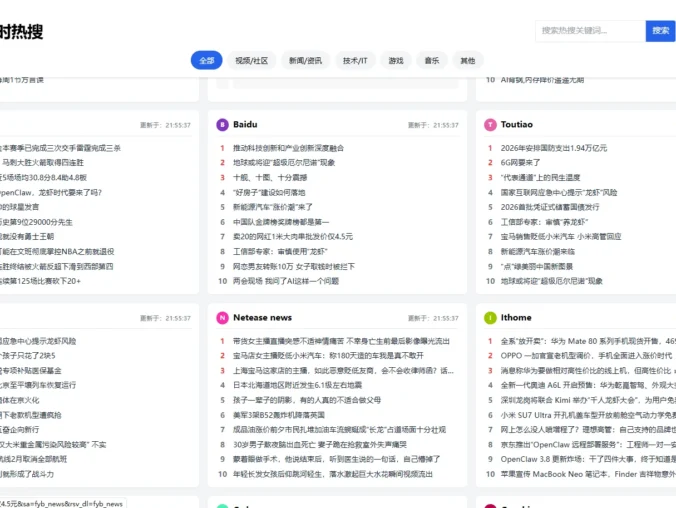Select the 全部 category tab

click(x=207, y=60)
